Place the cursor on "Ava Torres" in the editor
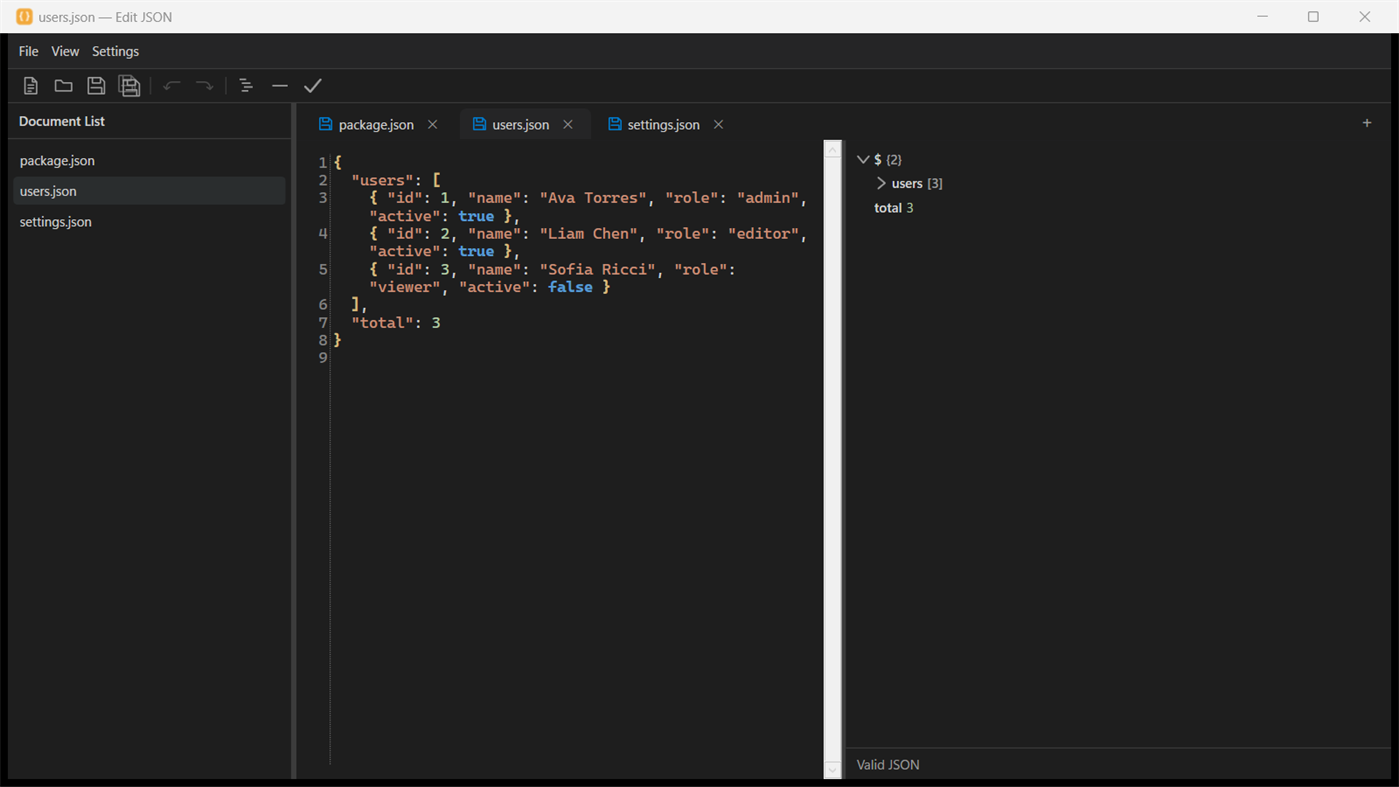Image resolution: width=1399 pixels, height=787 pixels. (x=594, y=198)
